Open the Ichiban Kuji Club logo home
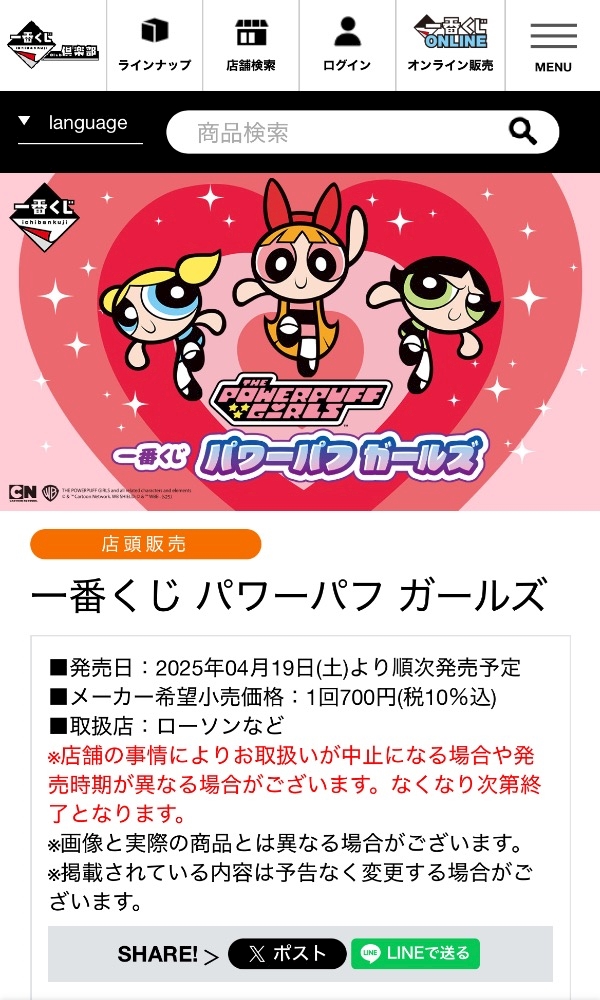The width and height of the screenshot is (600, 1000). click(x=52, y=46)
